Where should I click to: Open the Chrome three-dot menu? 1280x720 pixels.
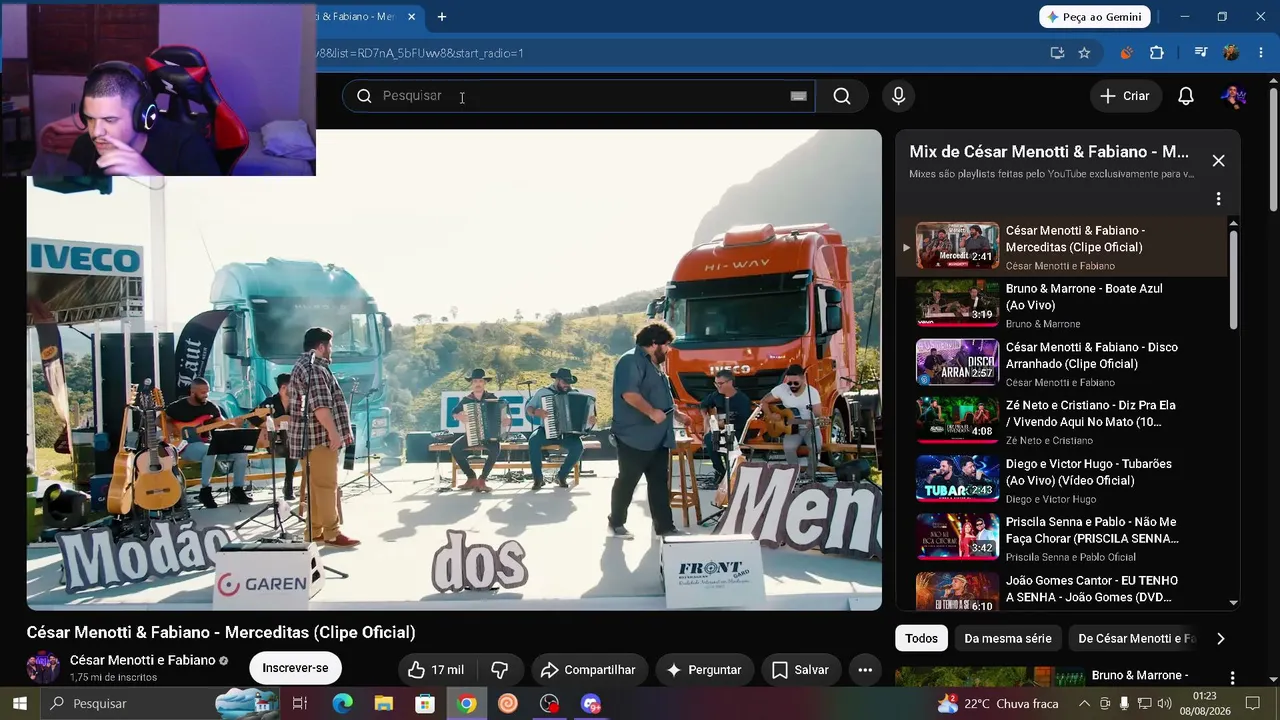point(1262,53)
